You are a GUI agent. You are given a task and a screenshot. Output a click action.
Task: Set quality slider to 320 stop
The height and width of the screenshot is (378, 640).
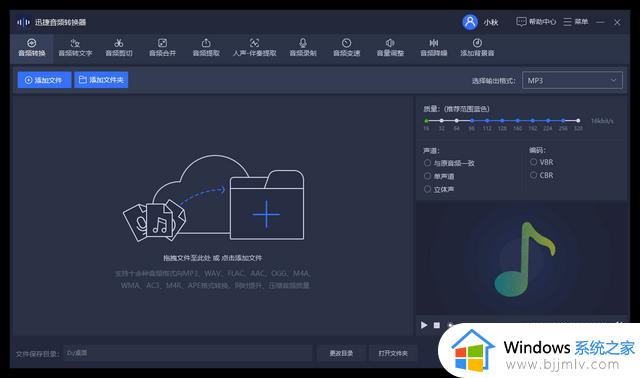pos(578,121)
